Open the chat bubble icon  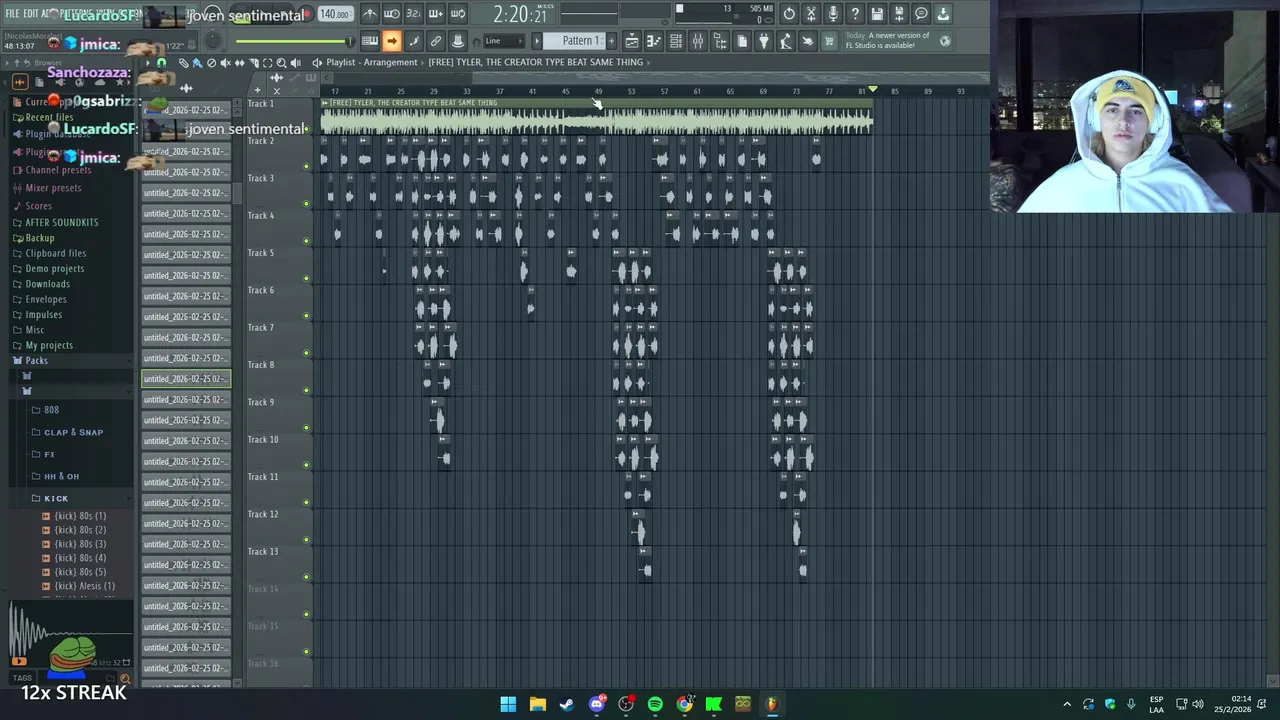[x=921, y=14]
